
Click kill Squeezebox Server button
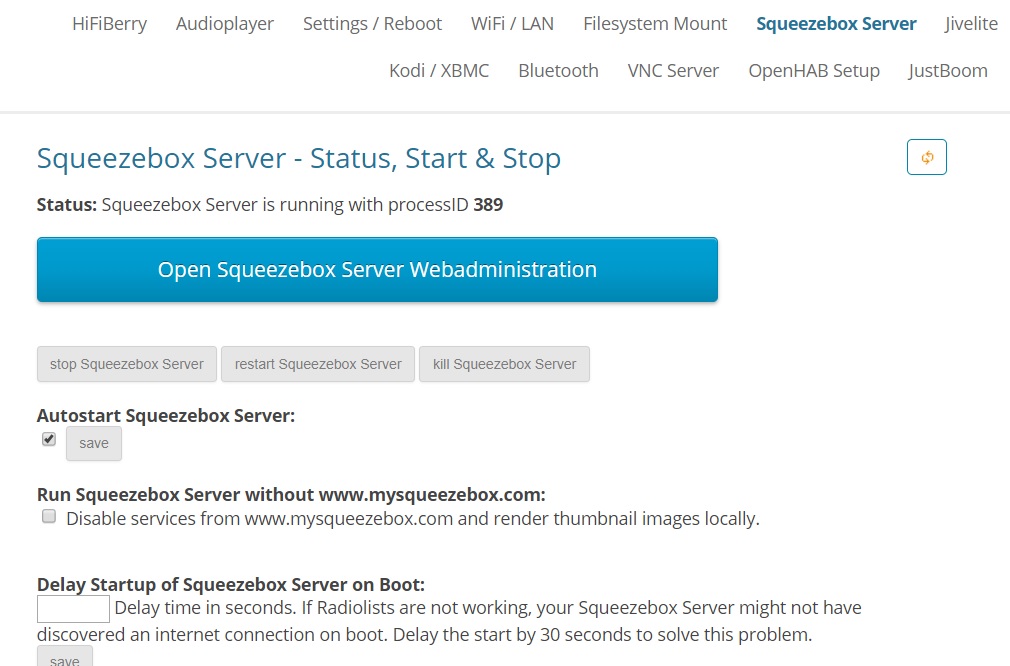tap(504, 364)
